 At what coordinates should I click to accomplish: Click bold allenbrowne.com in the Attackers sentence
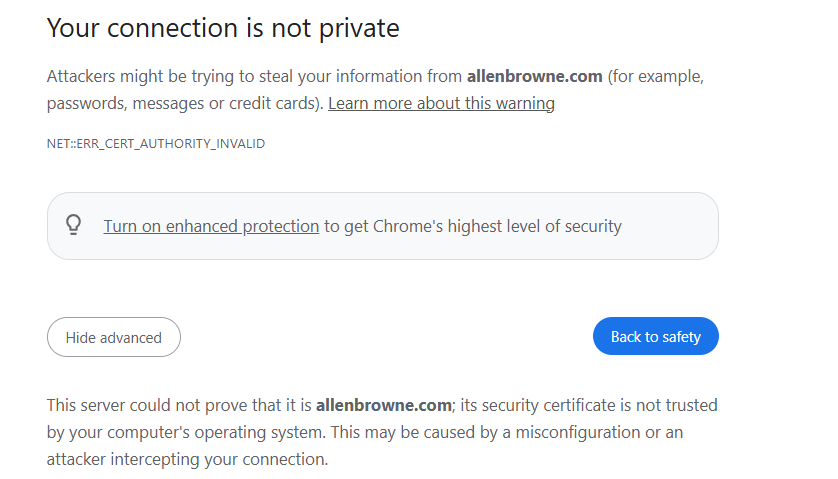point(534,76)
